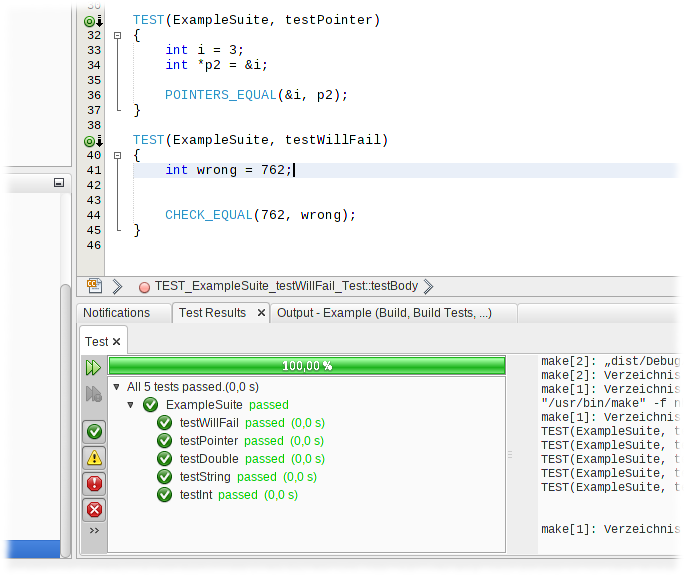Viewport: 684px width, 576px height.
Task: Click the 100% green progress bar
Action: pyautogui.click(x=306, y=366)
